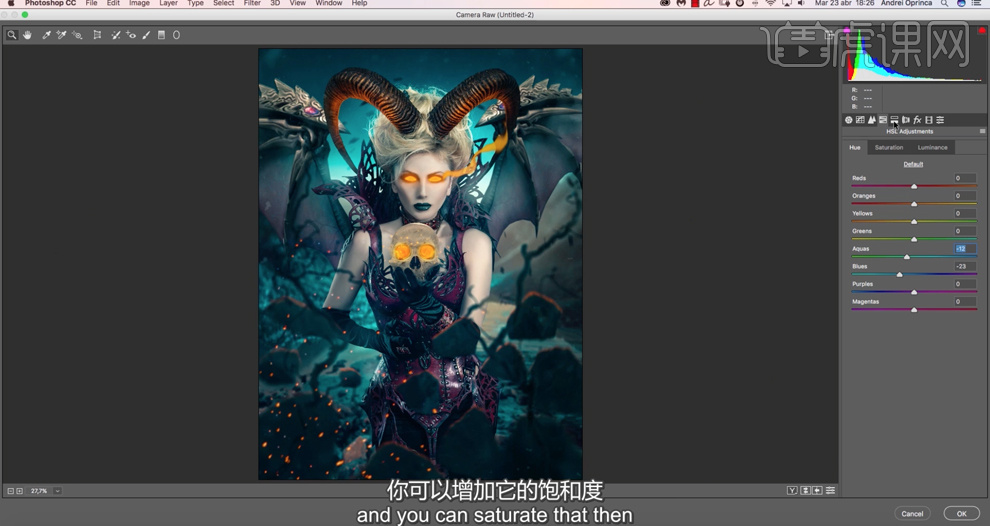
Task: Open the HSL Adjustments panel flyout menu
Action: (x=982, y=131)
